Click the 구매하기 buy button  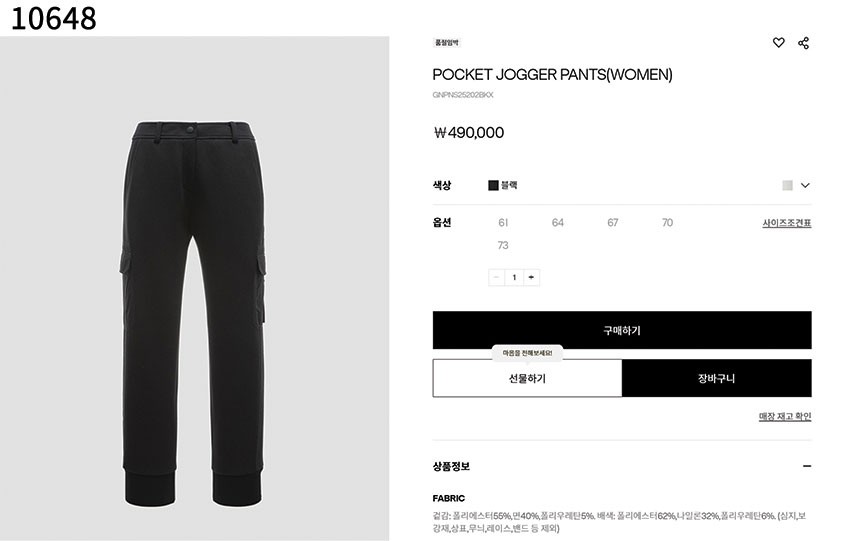point(622,330)
